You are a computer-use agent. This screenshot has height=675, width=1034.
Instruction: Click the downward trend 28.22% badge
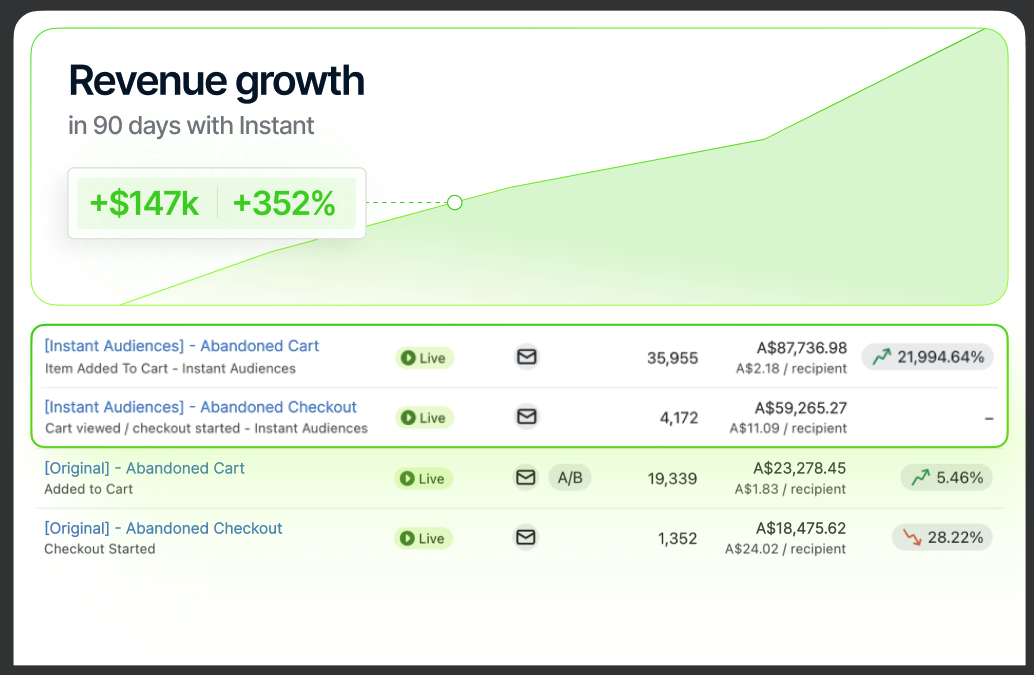943,538
